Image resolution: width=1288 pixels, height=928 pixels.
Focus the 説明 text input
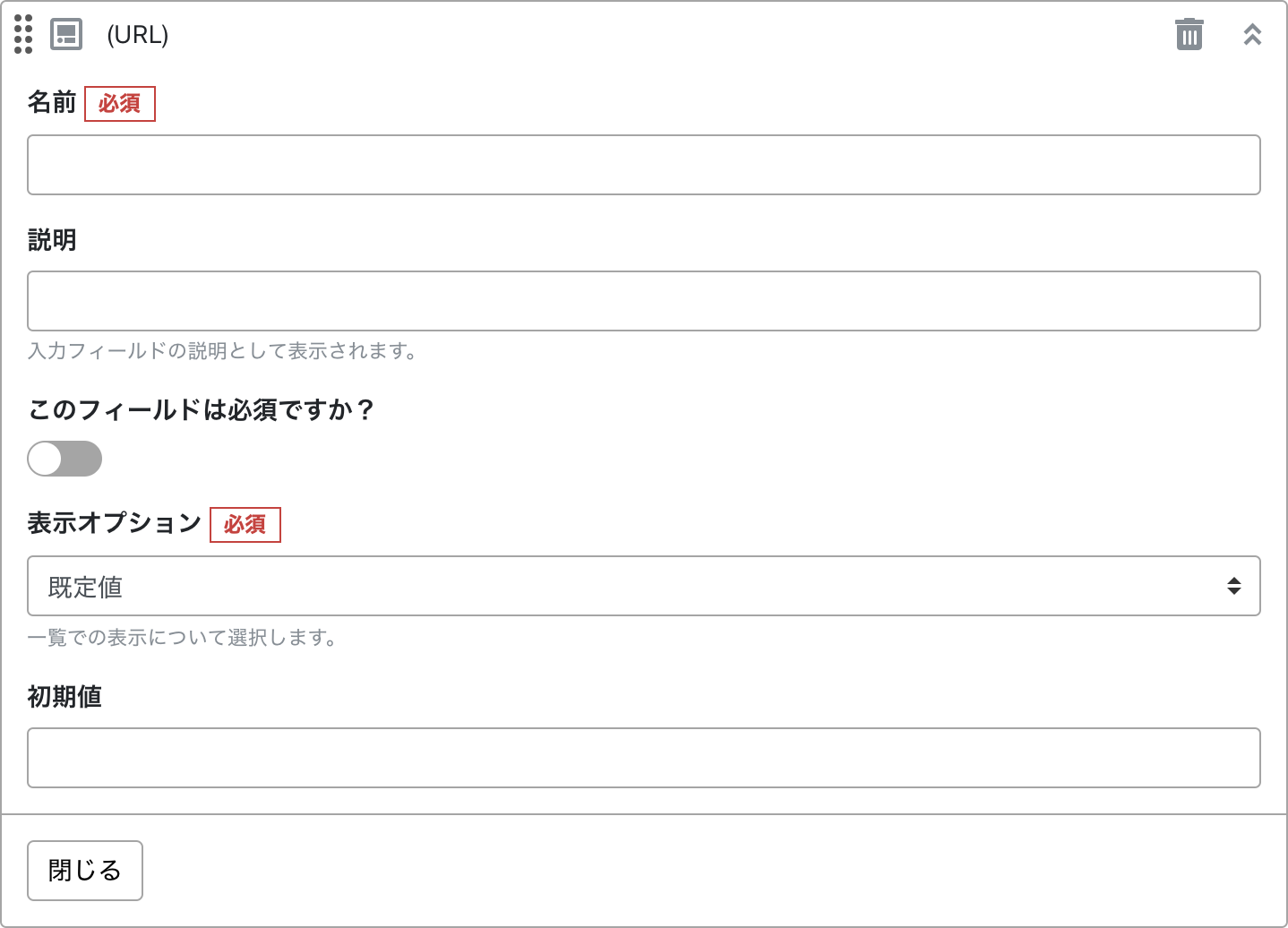643,301
